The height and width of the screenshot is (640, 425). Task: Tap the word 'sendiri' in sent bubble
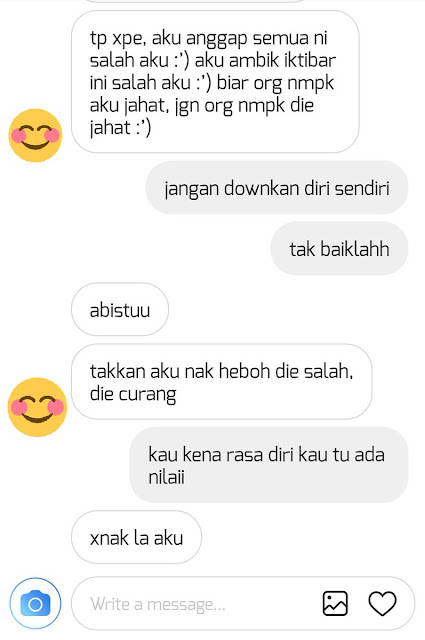pyautogui.click(x=362, y=188)
